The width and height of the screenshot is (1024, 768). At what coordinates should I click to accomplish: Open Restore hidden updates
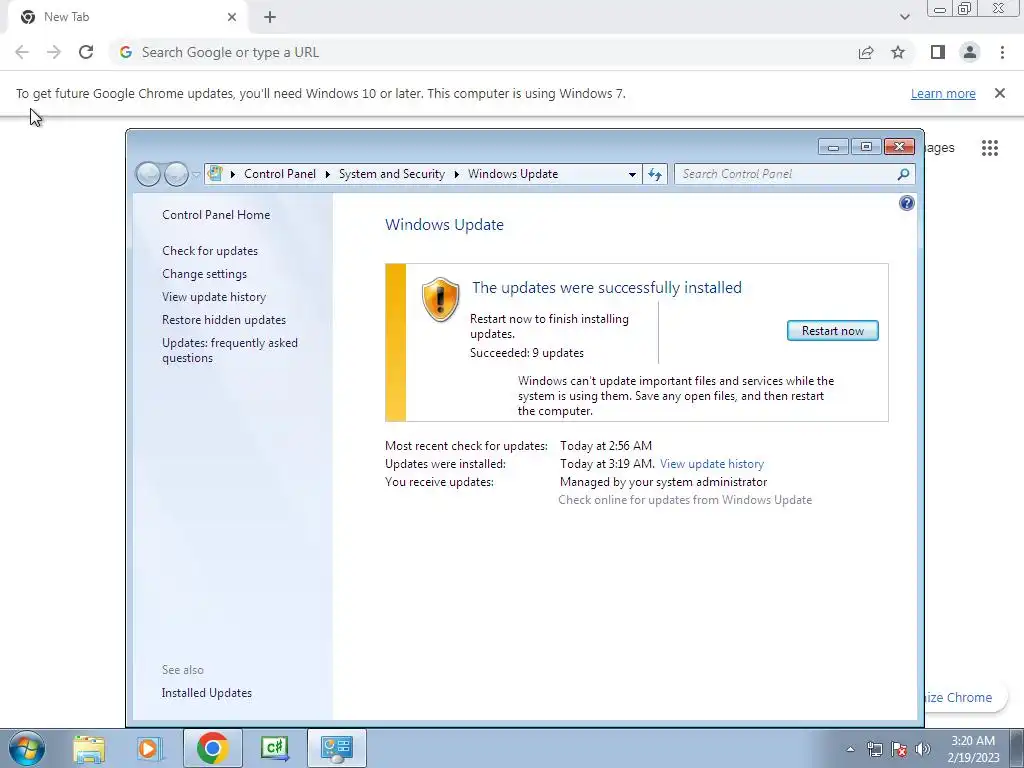coord(224,320)
